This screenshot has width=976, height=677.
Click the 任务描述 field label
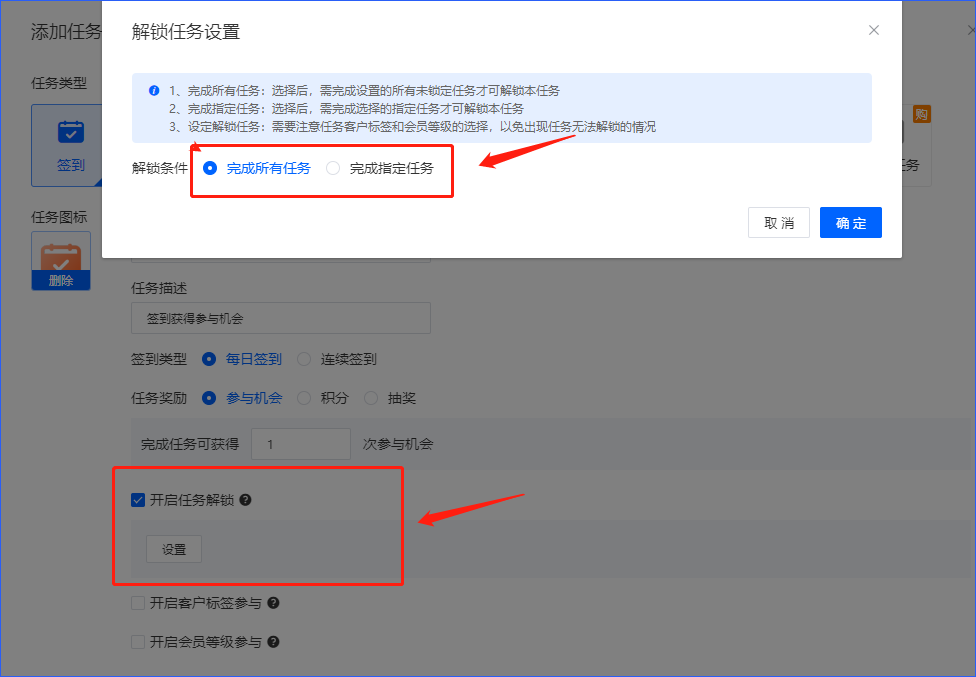tap(159, 288)
